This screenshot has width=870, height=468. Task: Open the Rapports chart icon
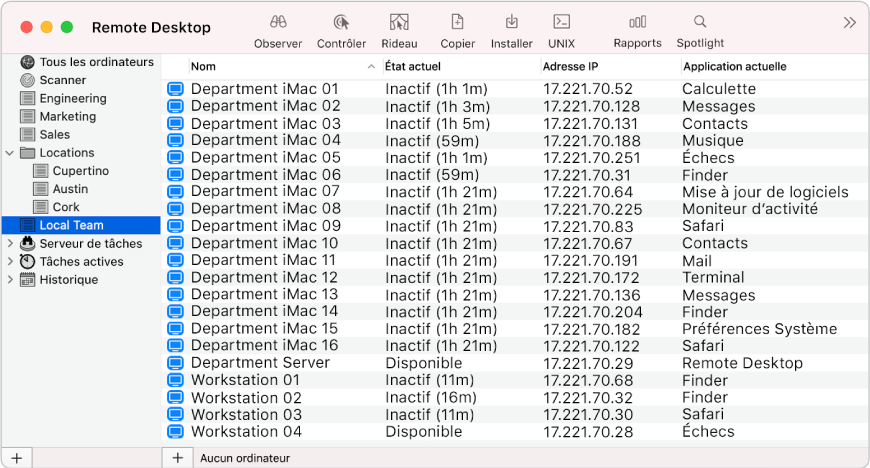click(x=637, y=22)
